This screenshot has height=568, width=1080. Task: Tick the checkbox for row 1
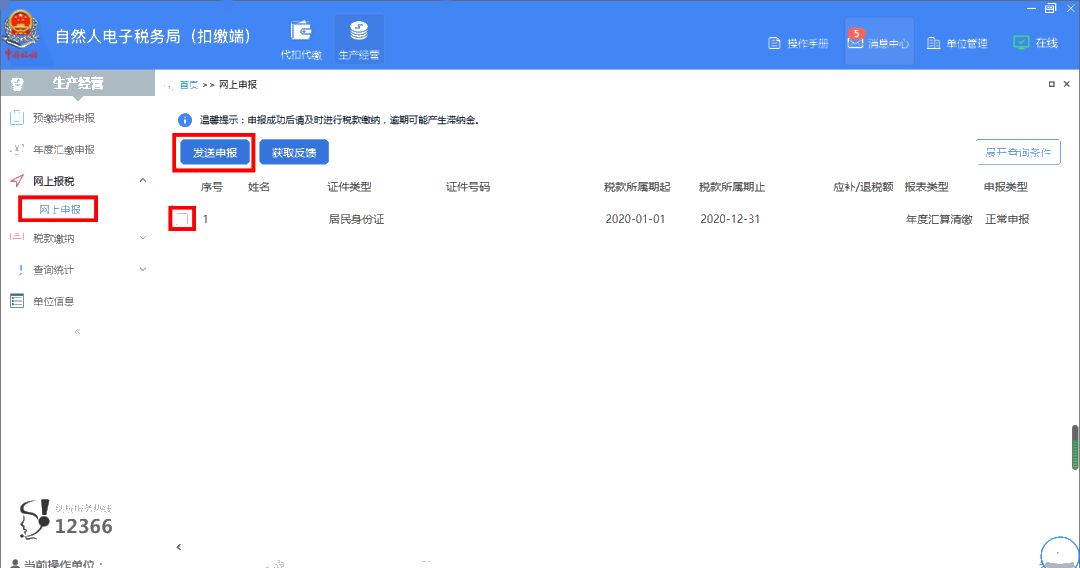(182, 219)
